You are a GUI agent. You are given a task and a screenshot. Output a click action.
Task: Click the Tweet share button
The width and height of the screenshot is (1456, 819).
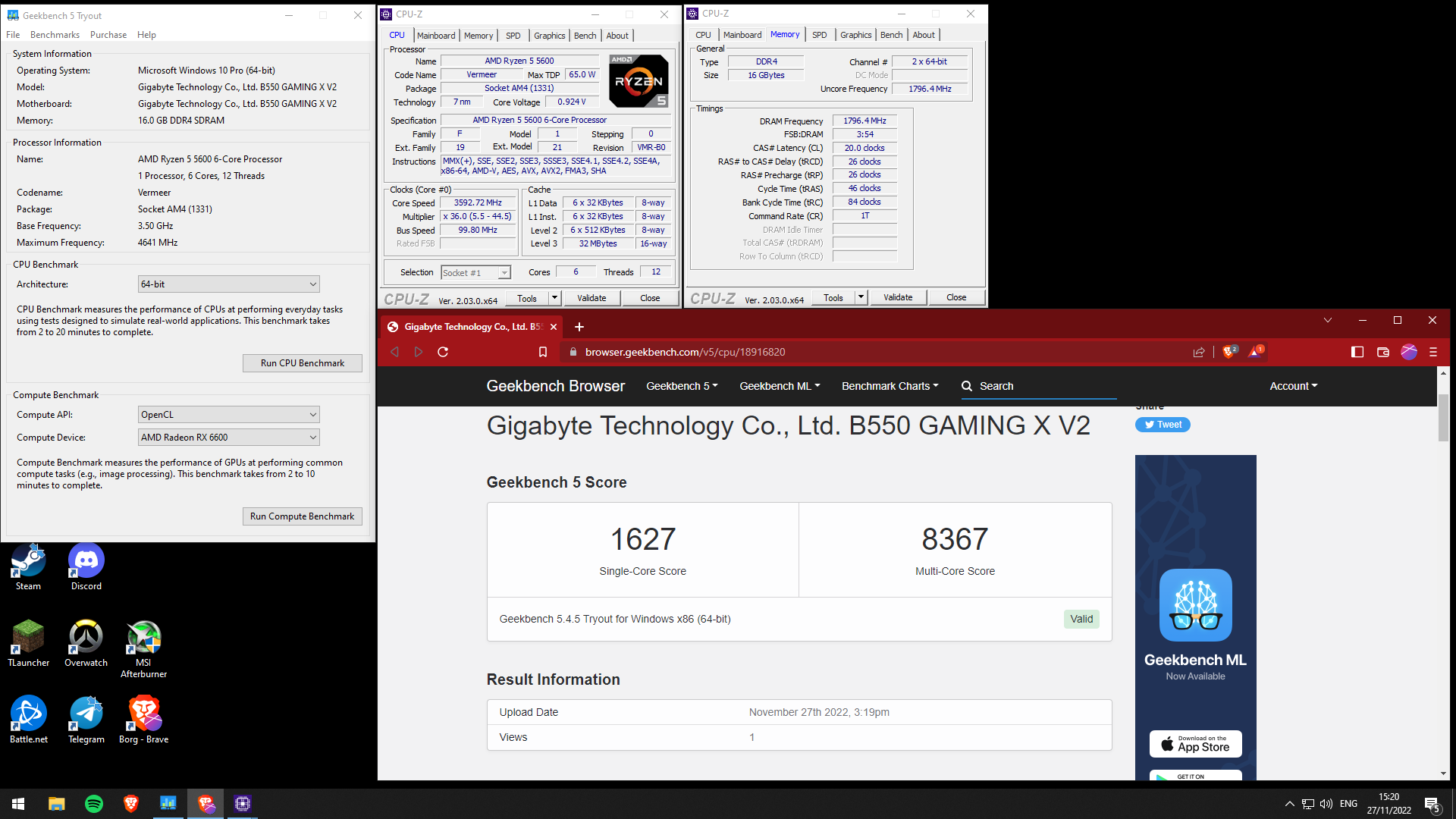[1163, 425]
